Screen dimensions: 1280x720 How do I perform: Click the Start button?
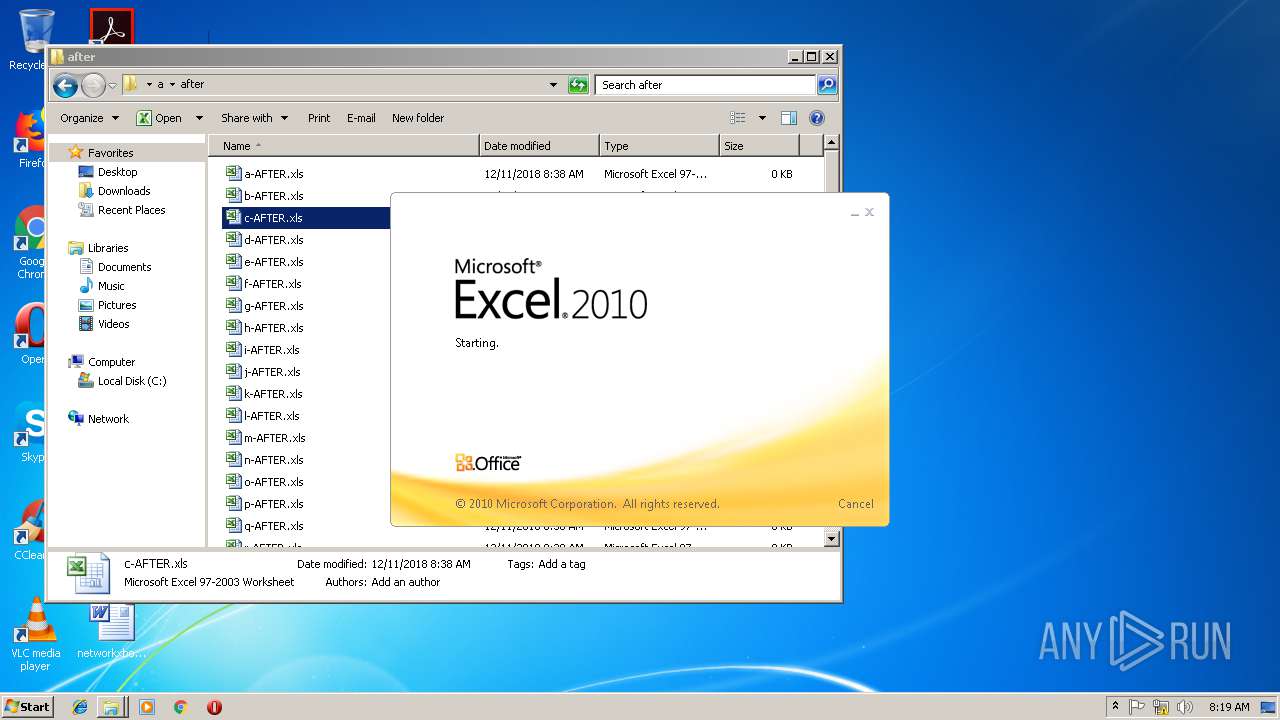click(28, 707)
